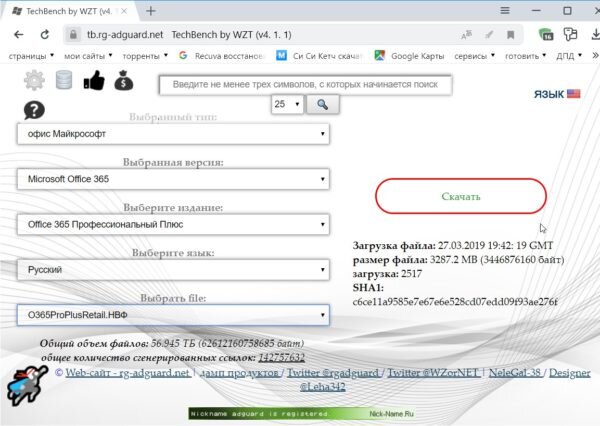600x426 pixels.
Task: Open file dropdown 'O365ProPlusRetail'
Action: (x=173, y=315)
